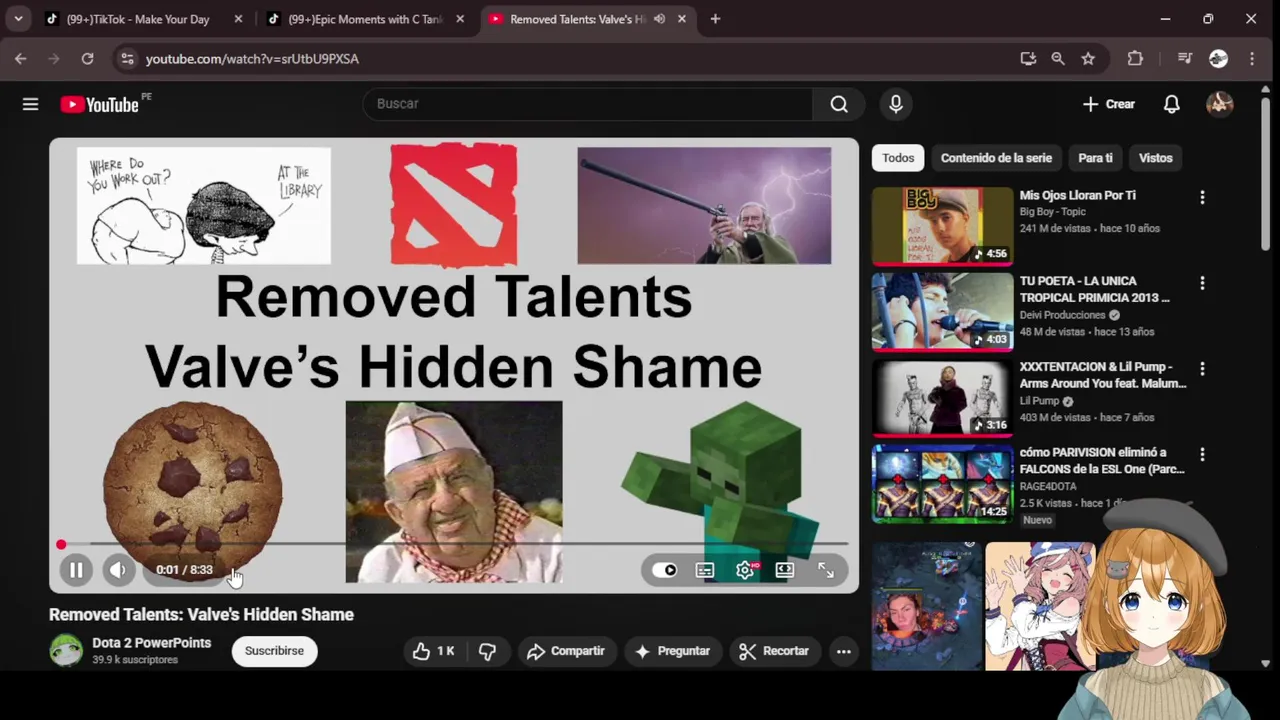Viewport: 1280px width, 720px height.
Task: Select the Todos filter chip
Action: click(898, 158)
